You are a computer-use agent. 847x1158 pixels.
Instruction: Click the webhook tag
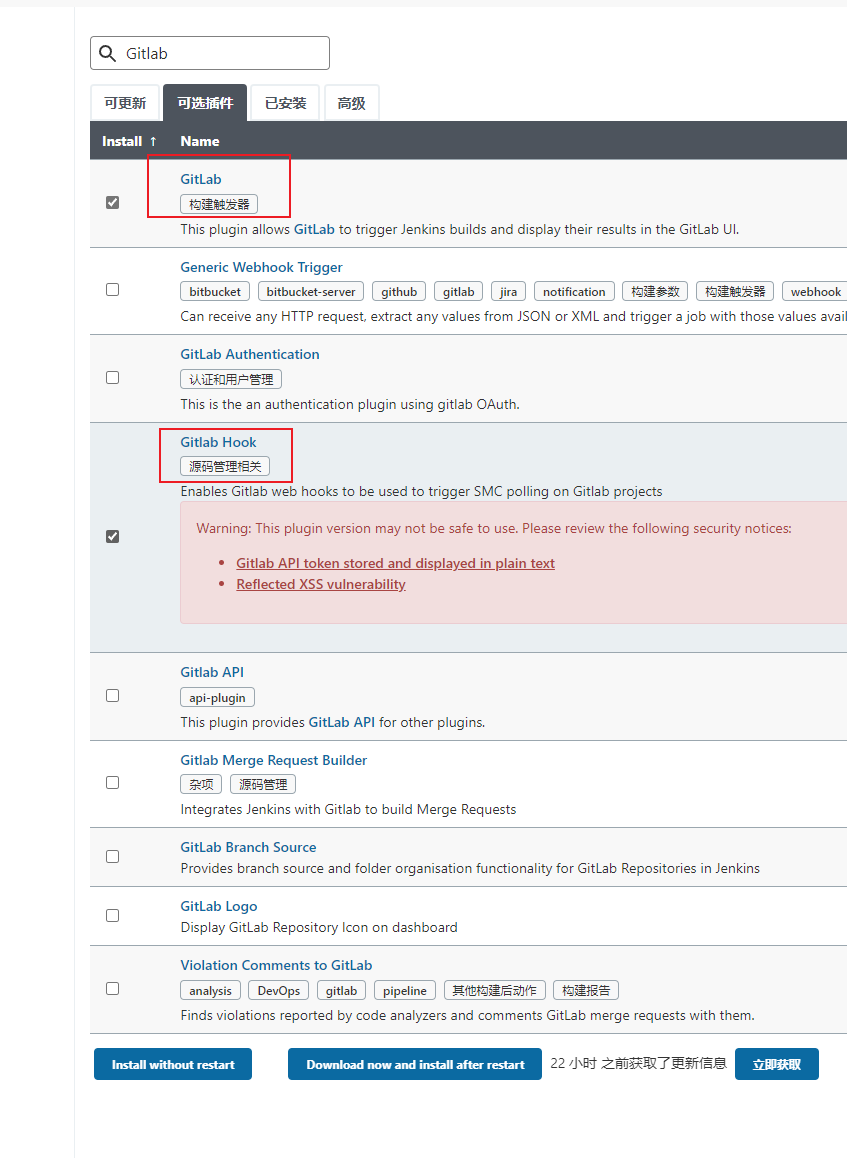815,292
